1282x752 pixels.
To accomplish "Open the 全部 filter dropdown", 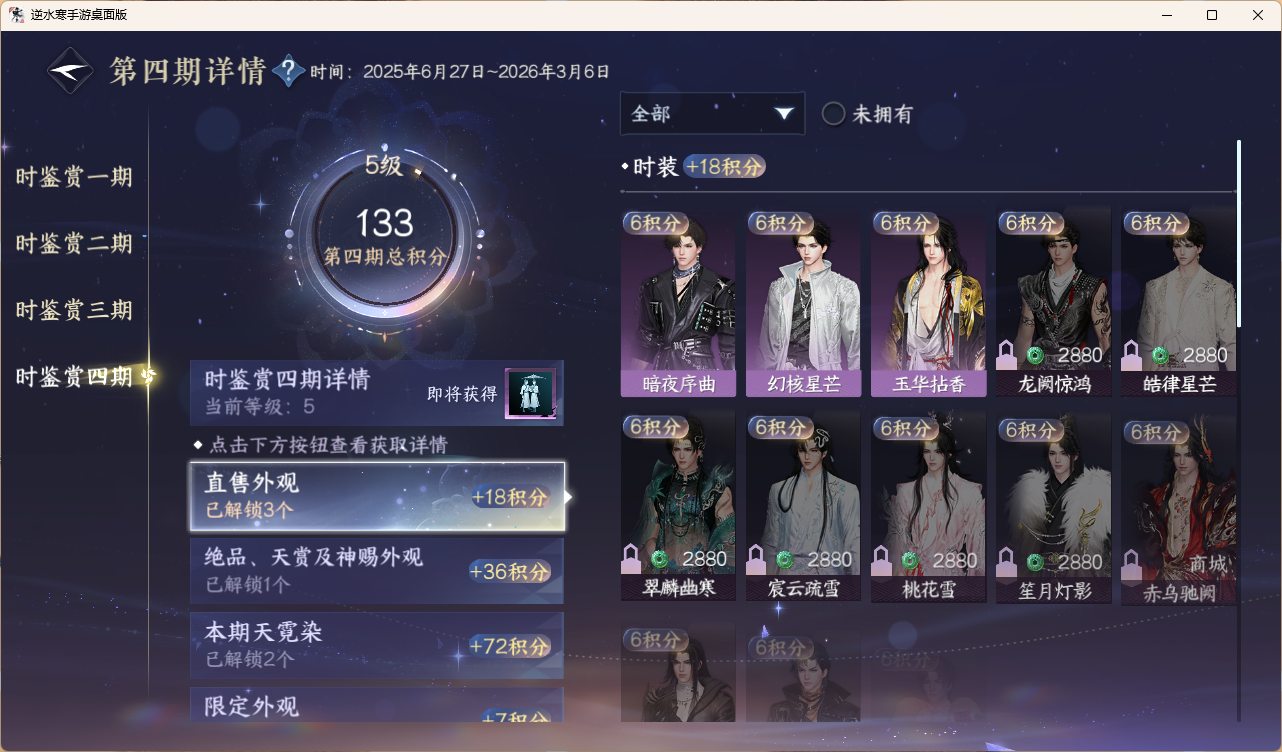I will (x=712, y=113).
